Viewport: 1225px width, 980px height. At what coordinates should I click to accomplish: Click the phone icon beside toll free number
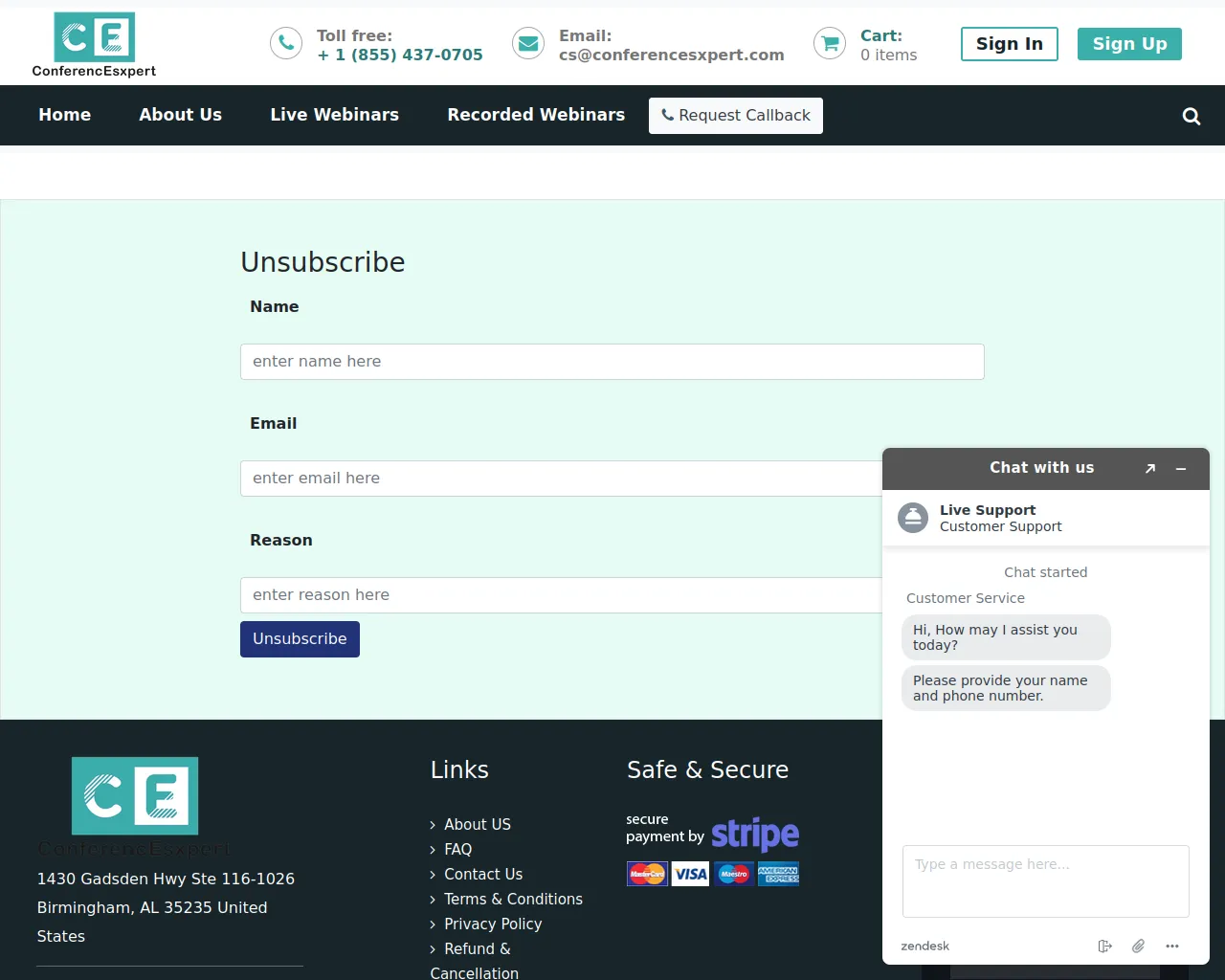click(x=285, y=43)
